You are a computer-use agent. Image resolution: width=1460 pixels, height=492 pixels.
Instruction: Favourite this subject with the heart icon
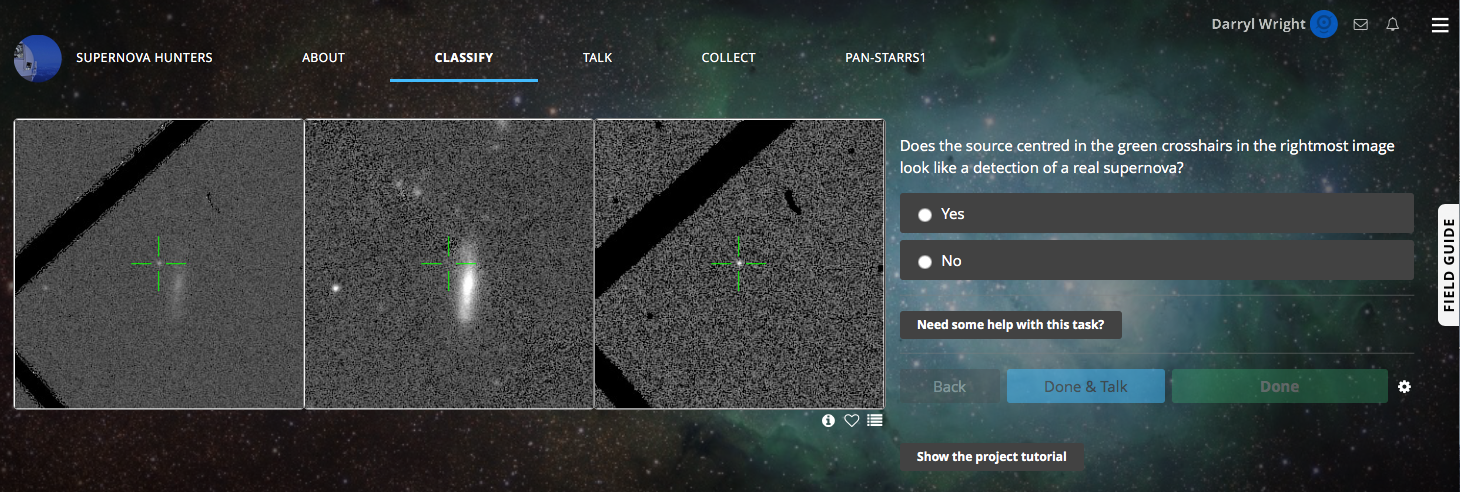[x=851, y=420]
